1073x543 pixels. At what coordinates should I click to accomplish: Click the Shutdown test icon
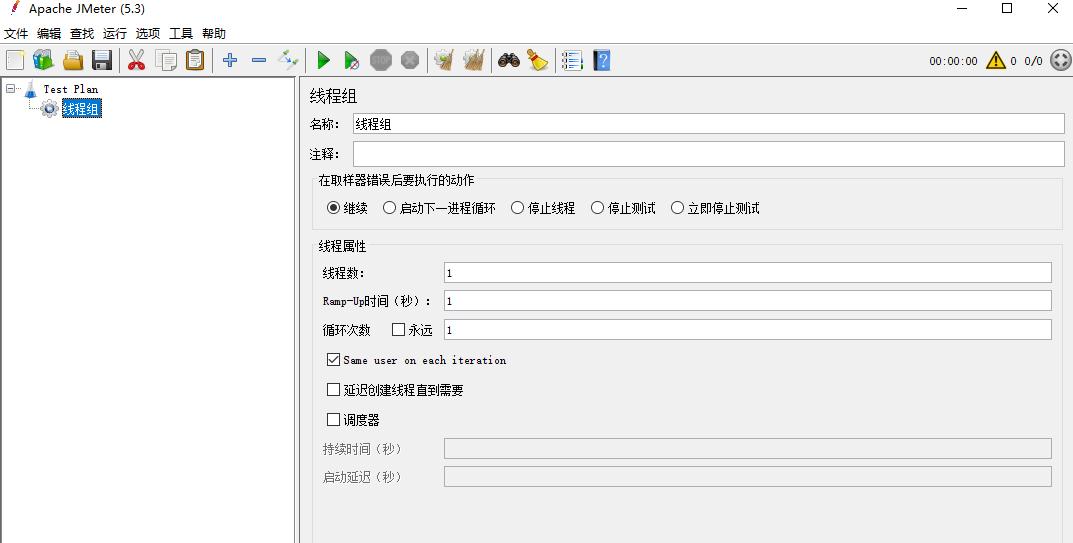pyautogui.click(x=410, y=60)
